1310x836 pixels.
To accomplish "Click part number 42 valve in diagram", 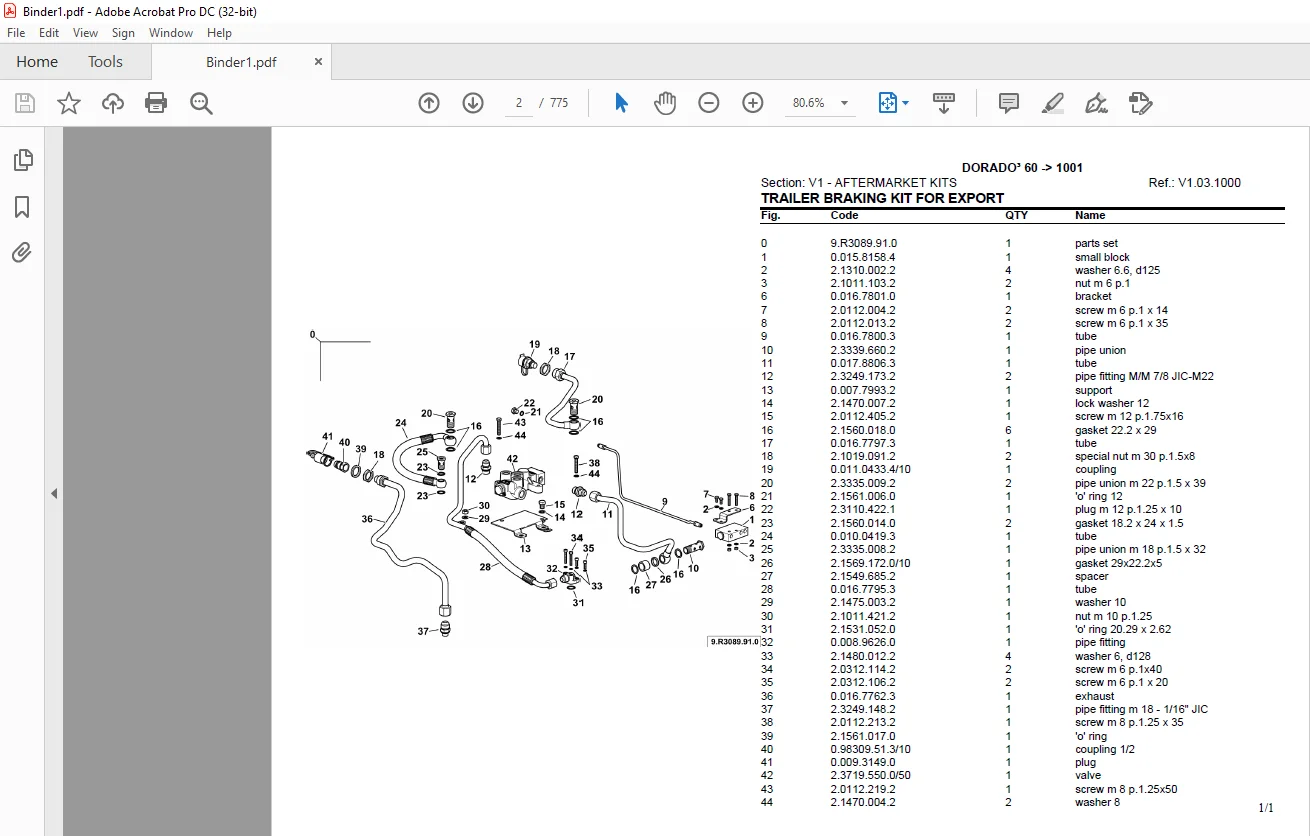I will 512,459.
